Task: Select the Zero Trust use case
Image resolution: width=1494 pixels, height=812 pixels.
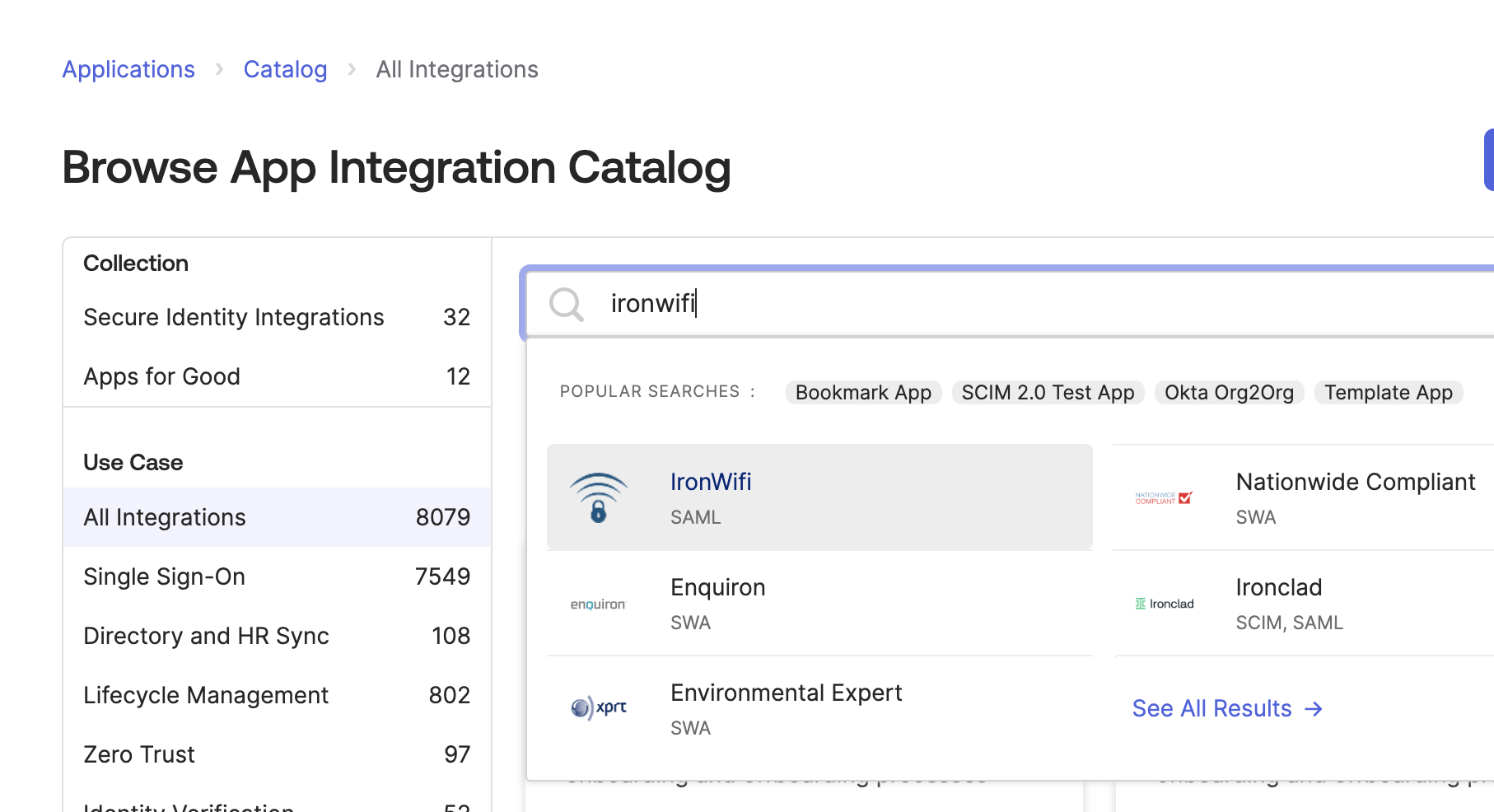Action: [x=277, y=754]
